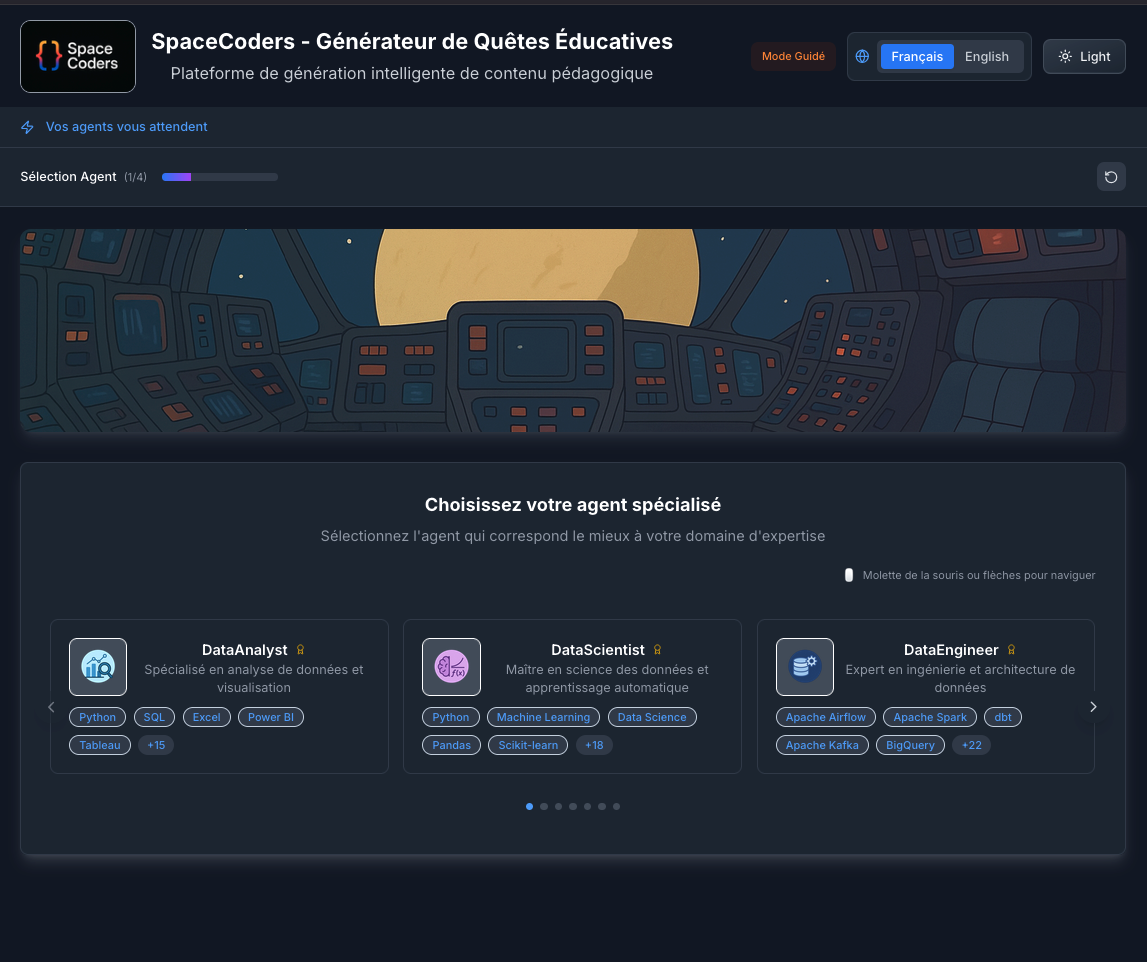Jump to the second carousel page dot
Image resolution: width=1147 pixels, height=962 pixels.
544,806
